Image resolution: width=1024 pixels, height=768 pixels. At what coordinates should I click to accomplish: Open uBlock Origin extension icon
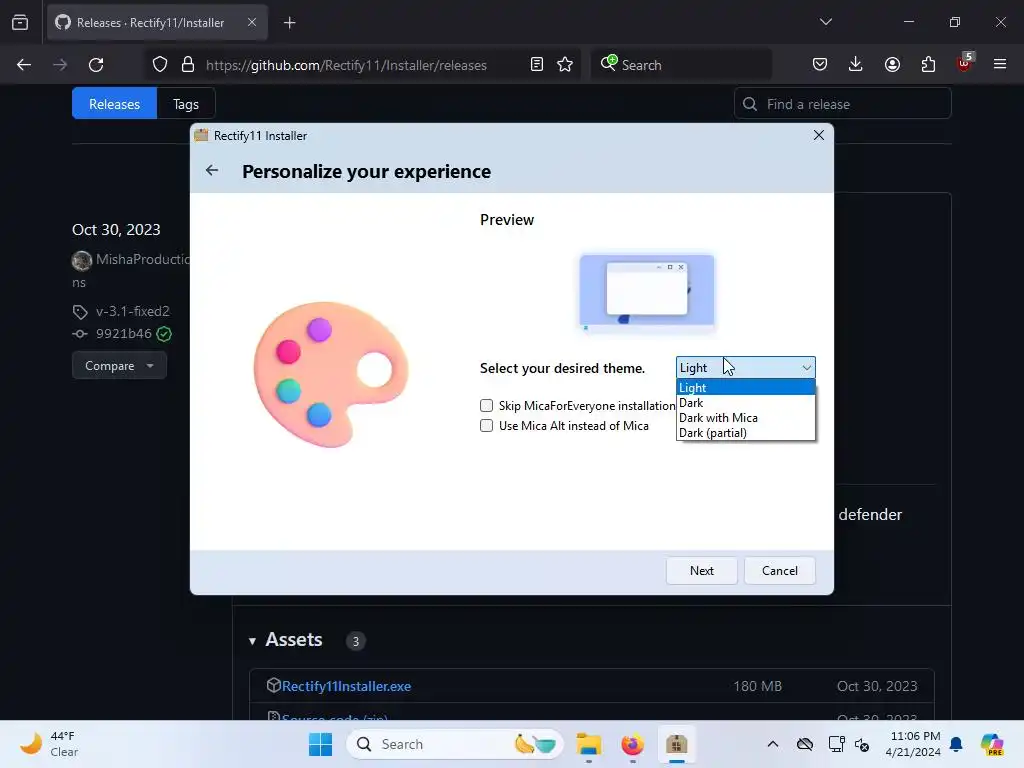(x=964, y=63)
